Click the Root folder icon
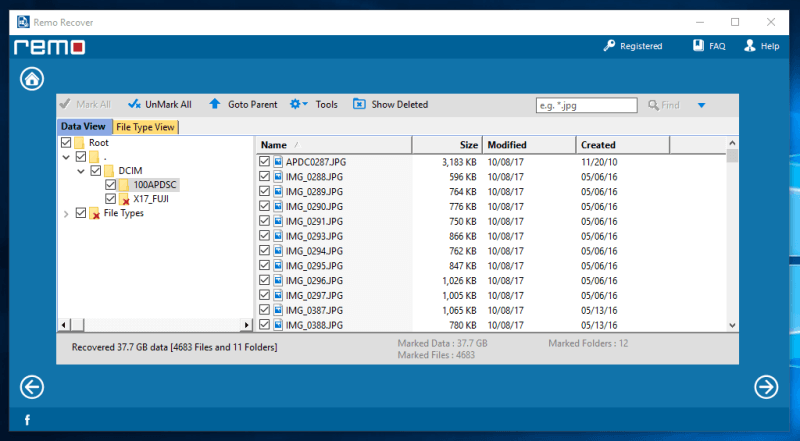This screenshot has width=800, height=441. pyautogui.click(x=79, y=142)
